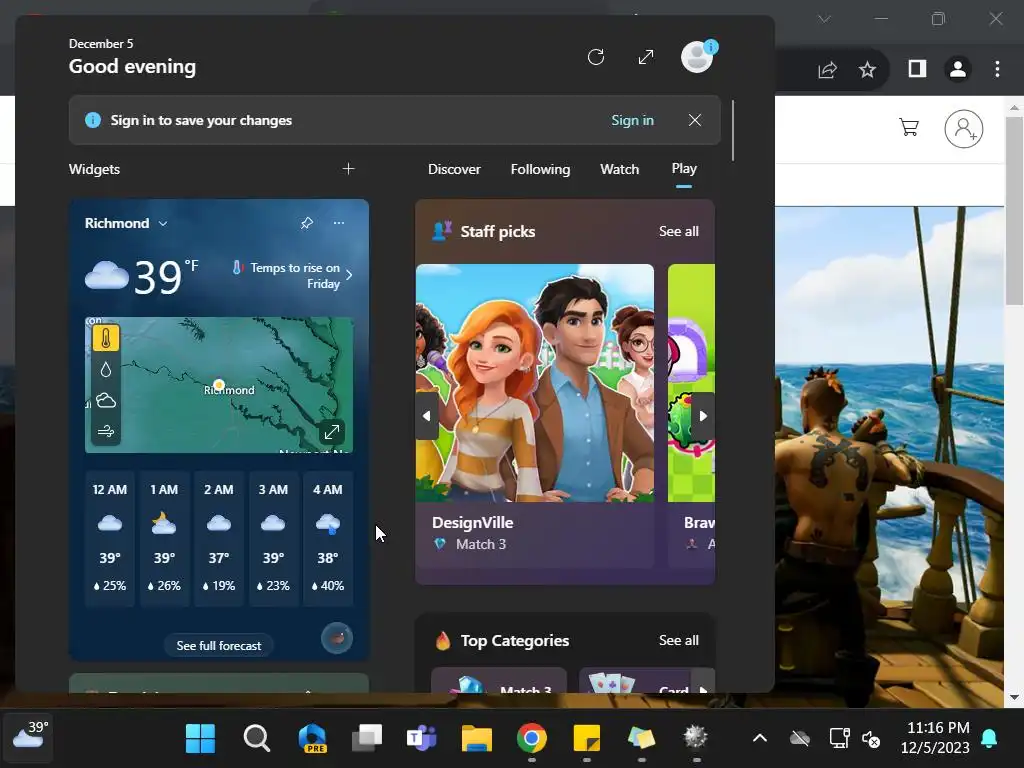The width and height of the screenshot is (1024, 768).
Task: Open Task View on the taskbar
Action: (x=367, y=738)
